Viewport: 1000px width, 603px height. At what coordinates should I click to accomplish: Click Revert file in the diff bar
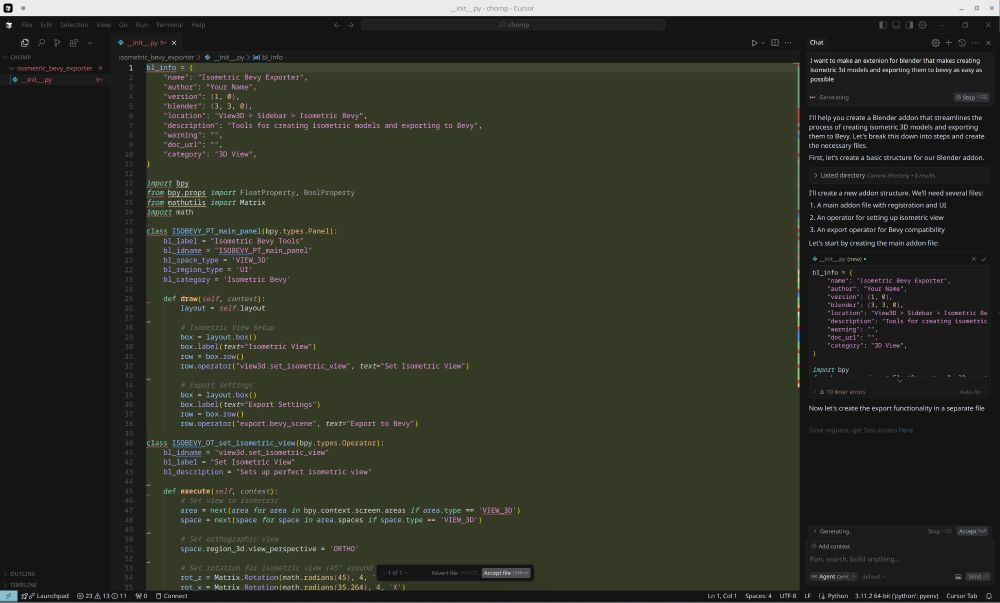tap(453, 573)
